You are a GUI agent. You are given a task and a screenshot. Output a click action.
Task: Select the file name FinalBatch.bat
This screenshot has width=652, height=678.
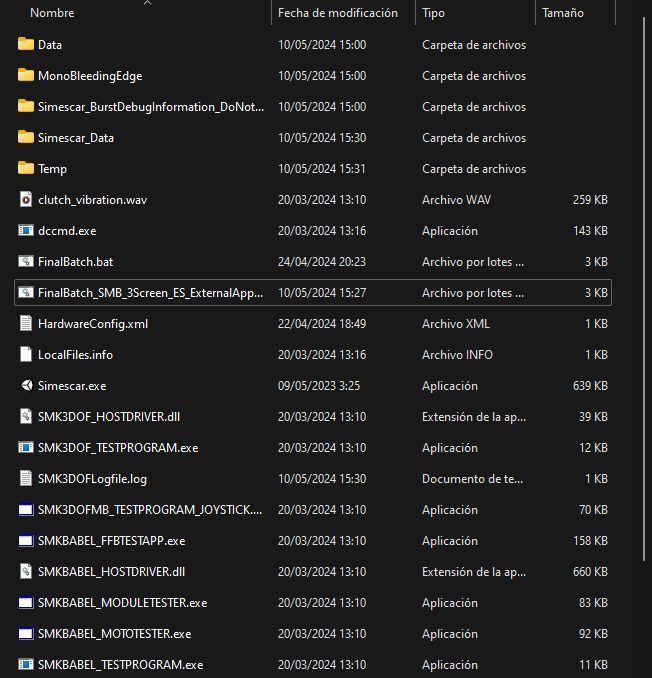pyautogui.click(x=76, y=262)
